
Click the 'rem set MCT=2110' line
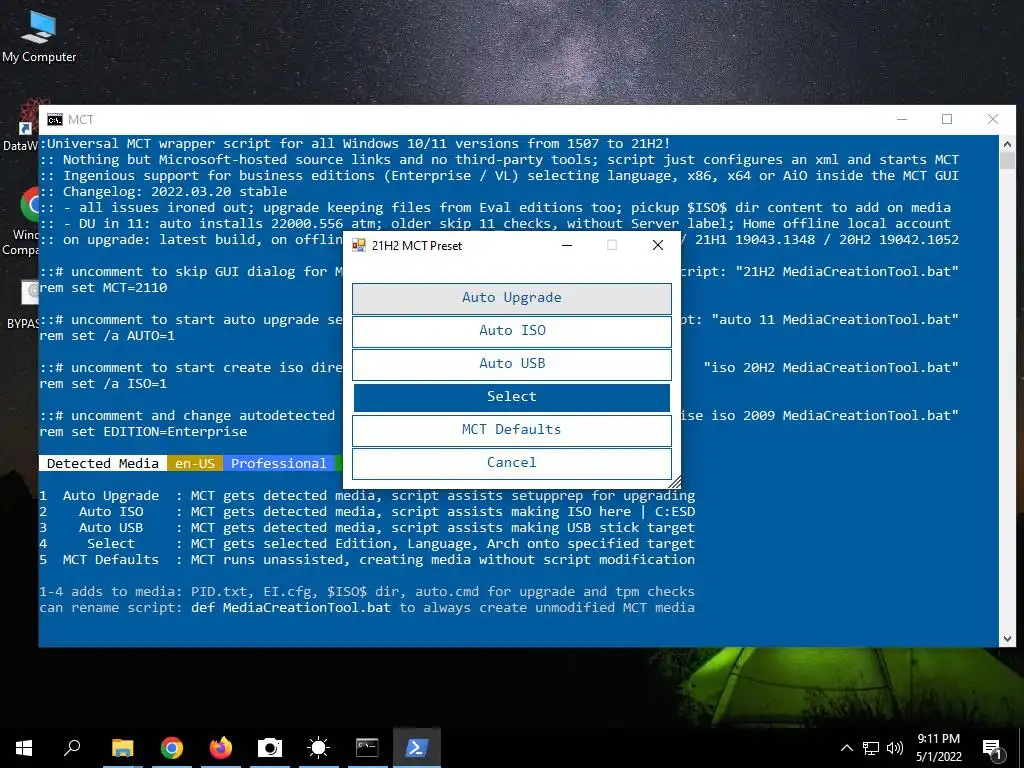[x=103, y=287]
